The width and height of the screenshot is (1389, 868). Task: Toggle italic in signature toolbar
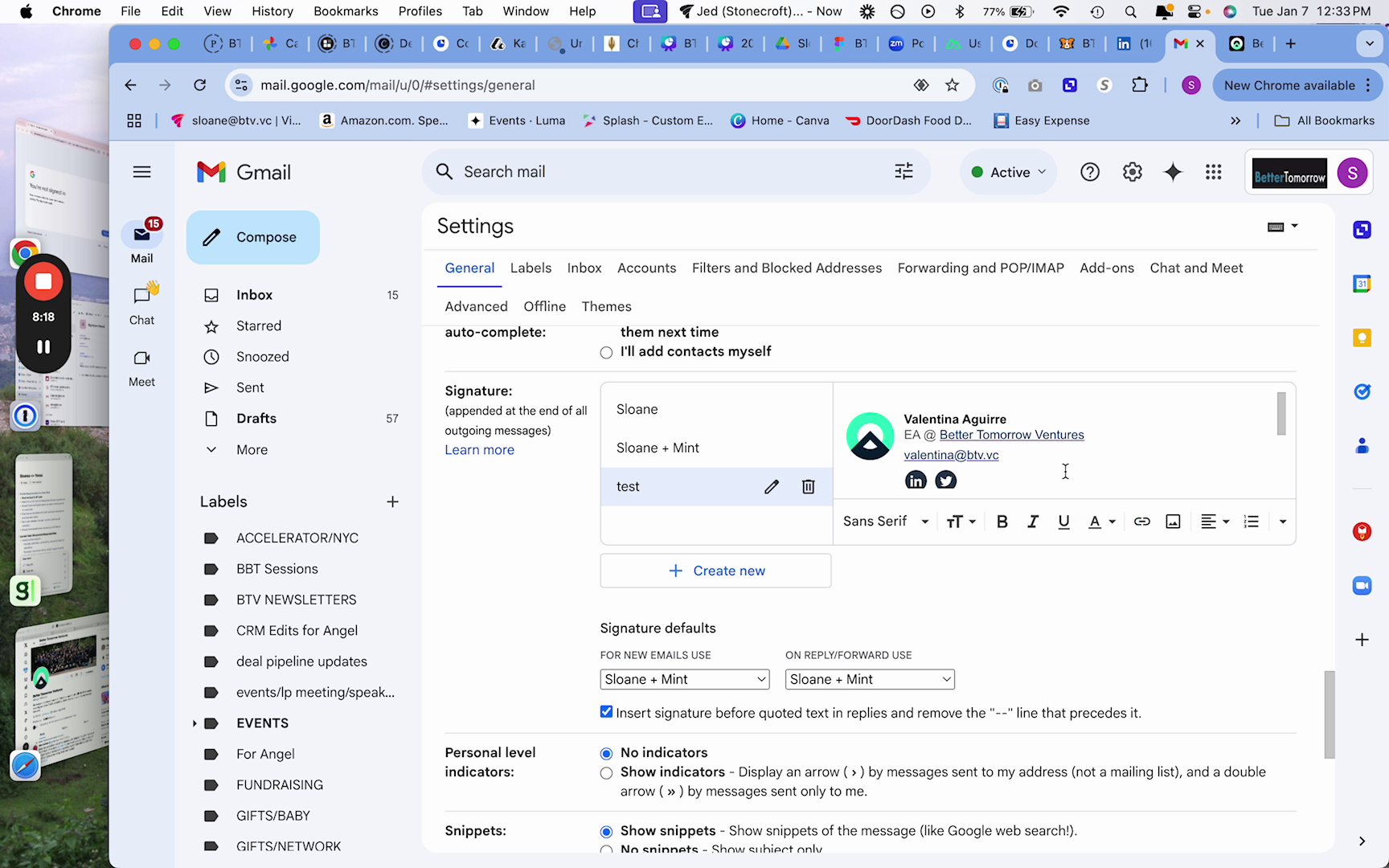point(1033,522)
